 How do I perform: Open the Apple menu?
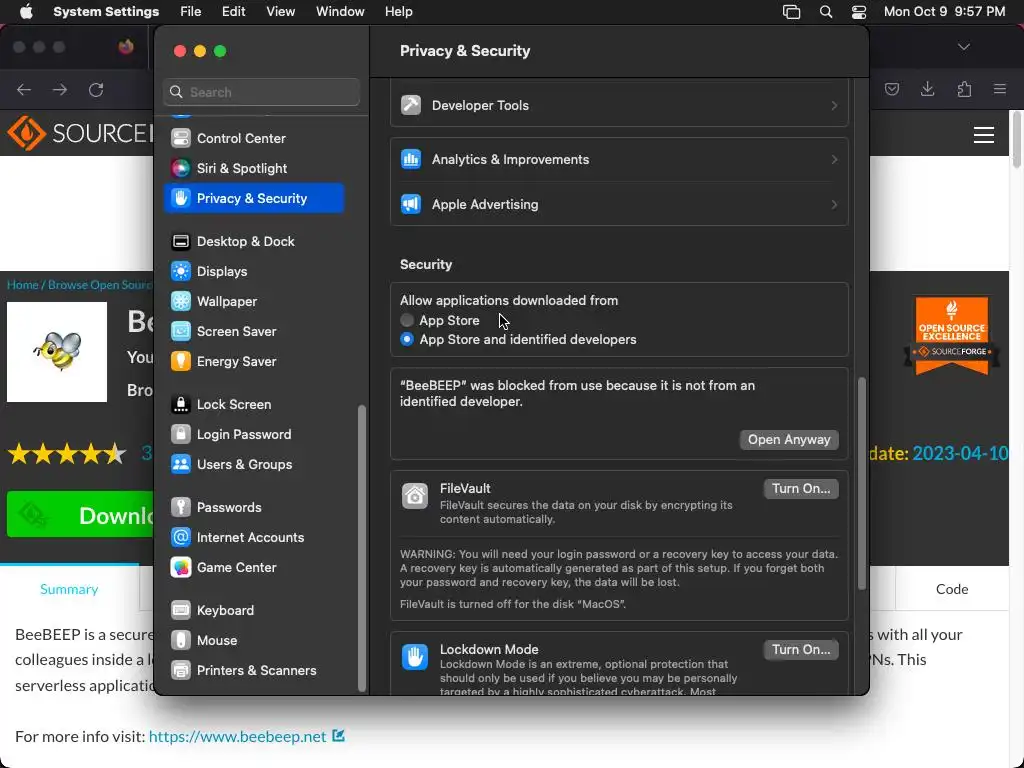tap(26, 12)
